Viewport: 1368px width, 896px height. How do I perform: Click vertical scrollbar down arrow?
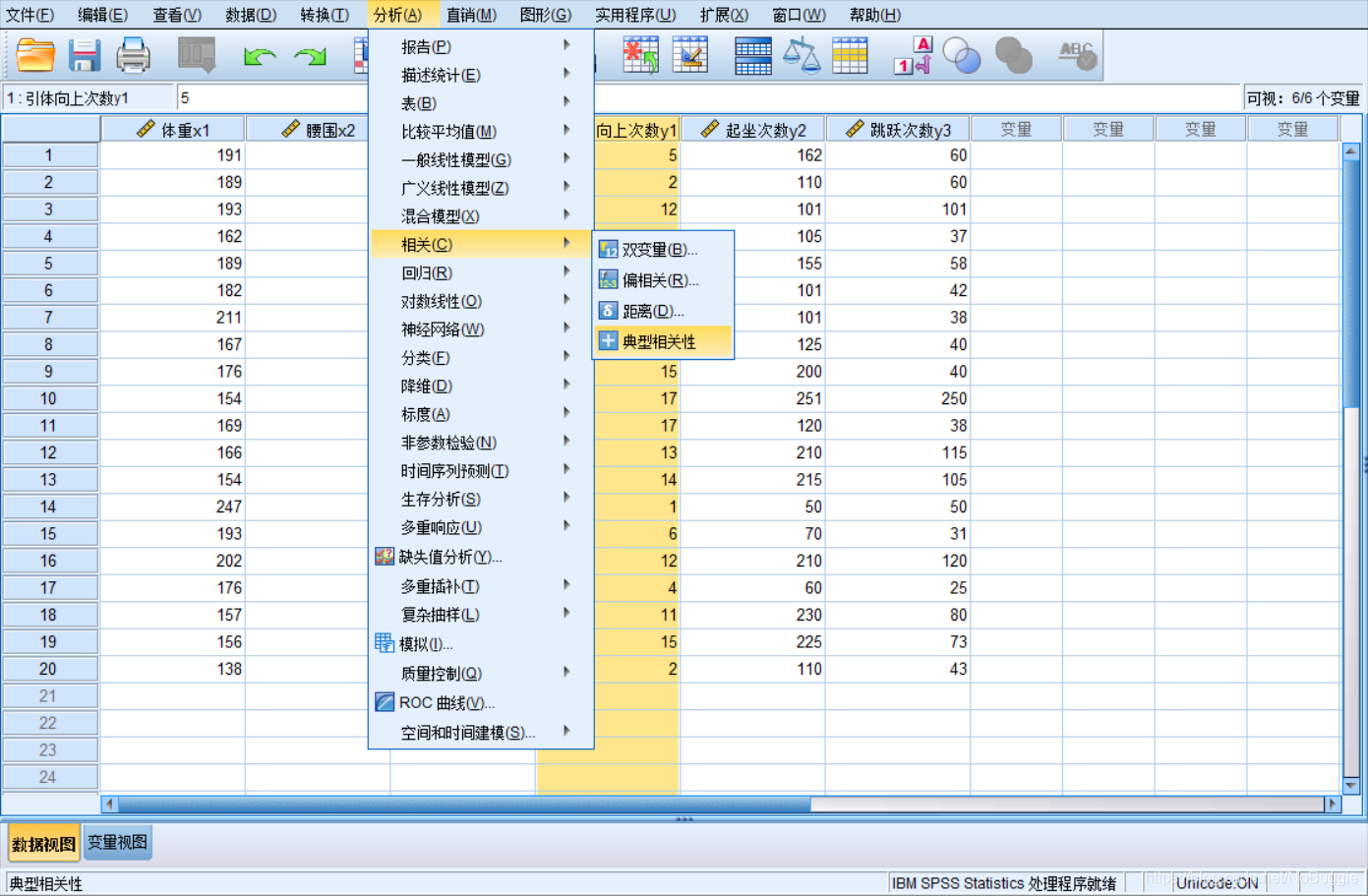(x=1351, y=785)
